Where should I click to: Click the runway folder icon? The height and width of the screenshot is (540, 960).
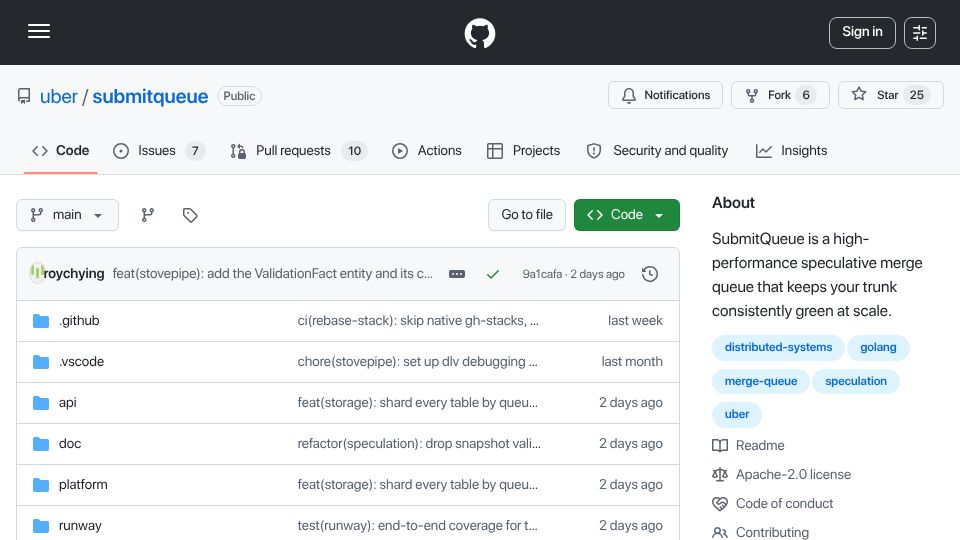point(41,526)
